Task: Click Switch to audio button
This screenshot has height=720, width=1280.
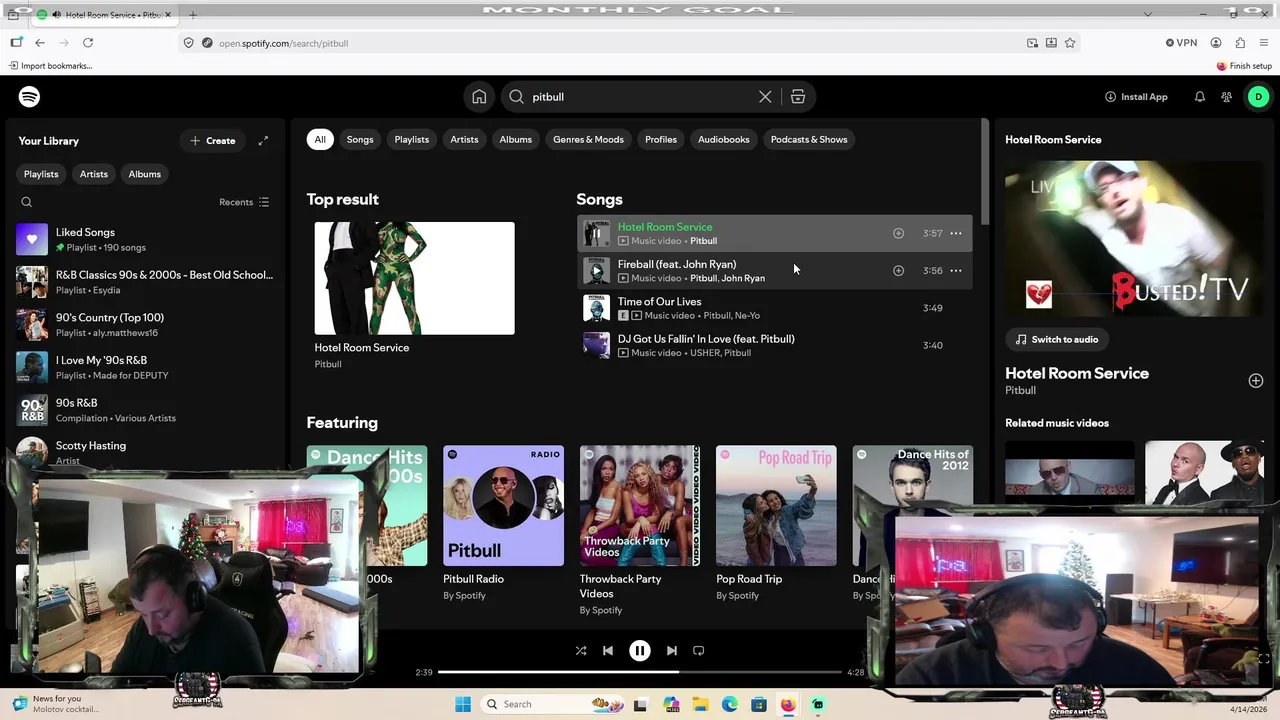Action: 1057,339
